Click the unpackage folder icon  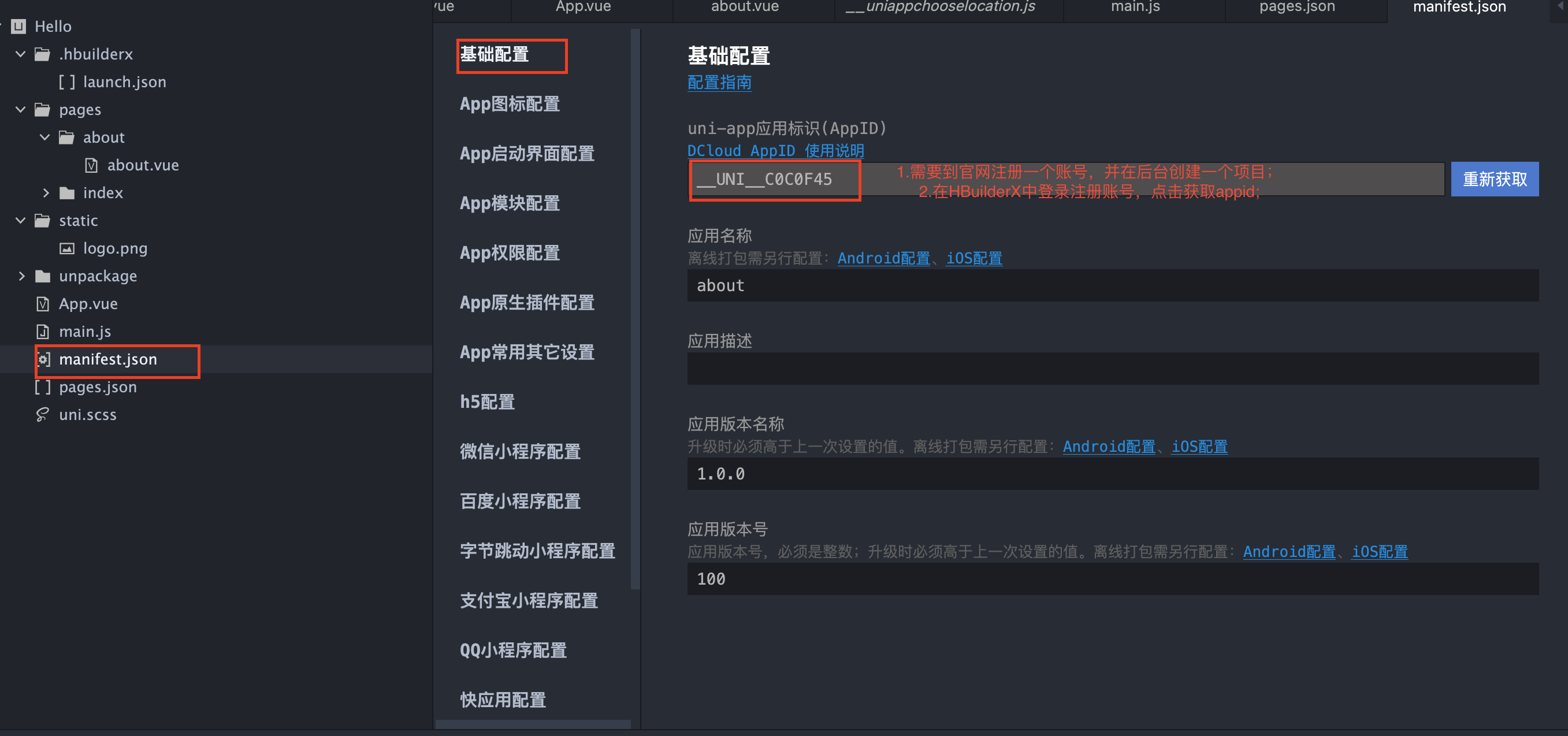coord(43,276)
